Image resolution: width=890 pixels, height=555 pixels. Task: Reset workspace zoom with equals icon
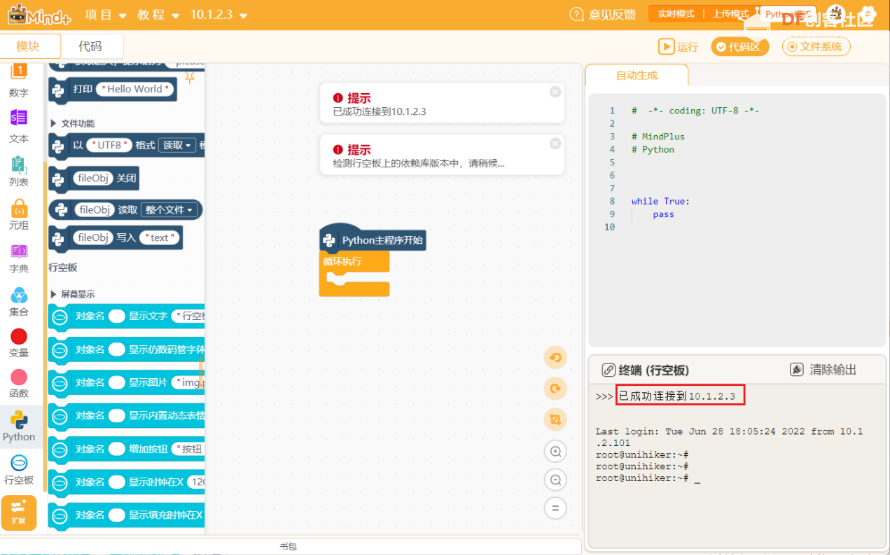click(555, 508)
